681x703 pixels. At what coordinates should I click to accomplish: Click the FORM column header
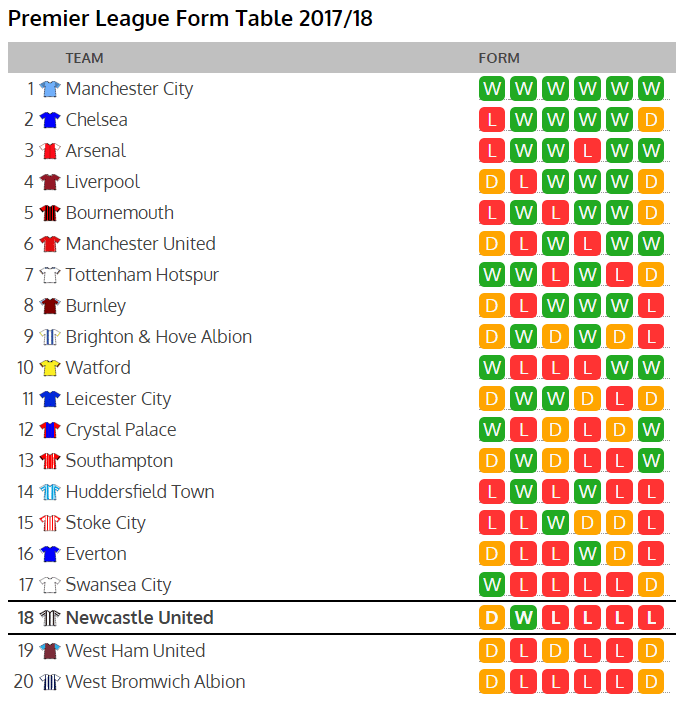[x=499, y=58]
